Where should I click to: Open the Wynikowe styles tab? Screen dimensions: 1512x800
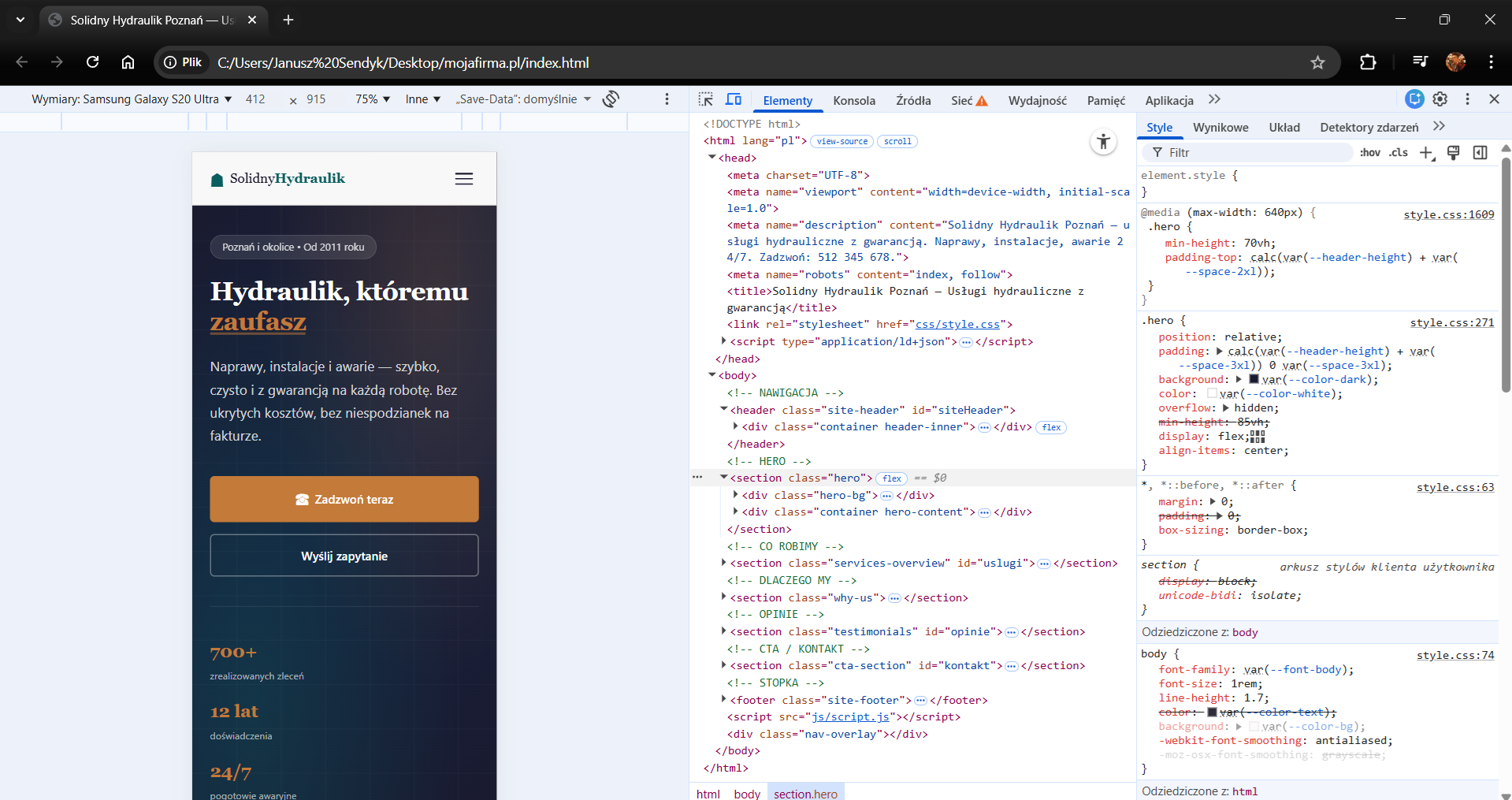pyautogui.click(x=1220, y=128)
